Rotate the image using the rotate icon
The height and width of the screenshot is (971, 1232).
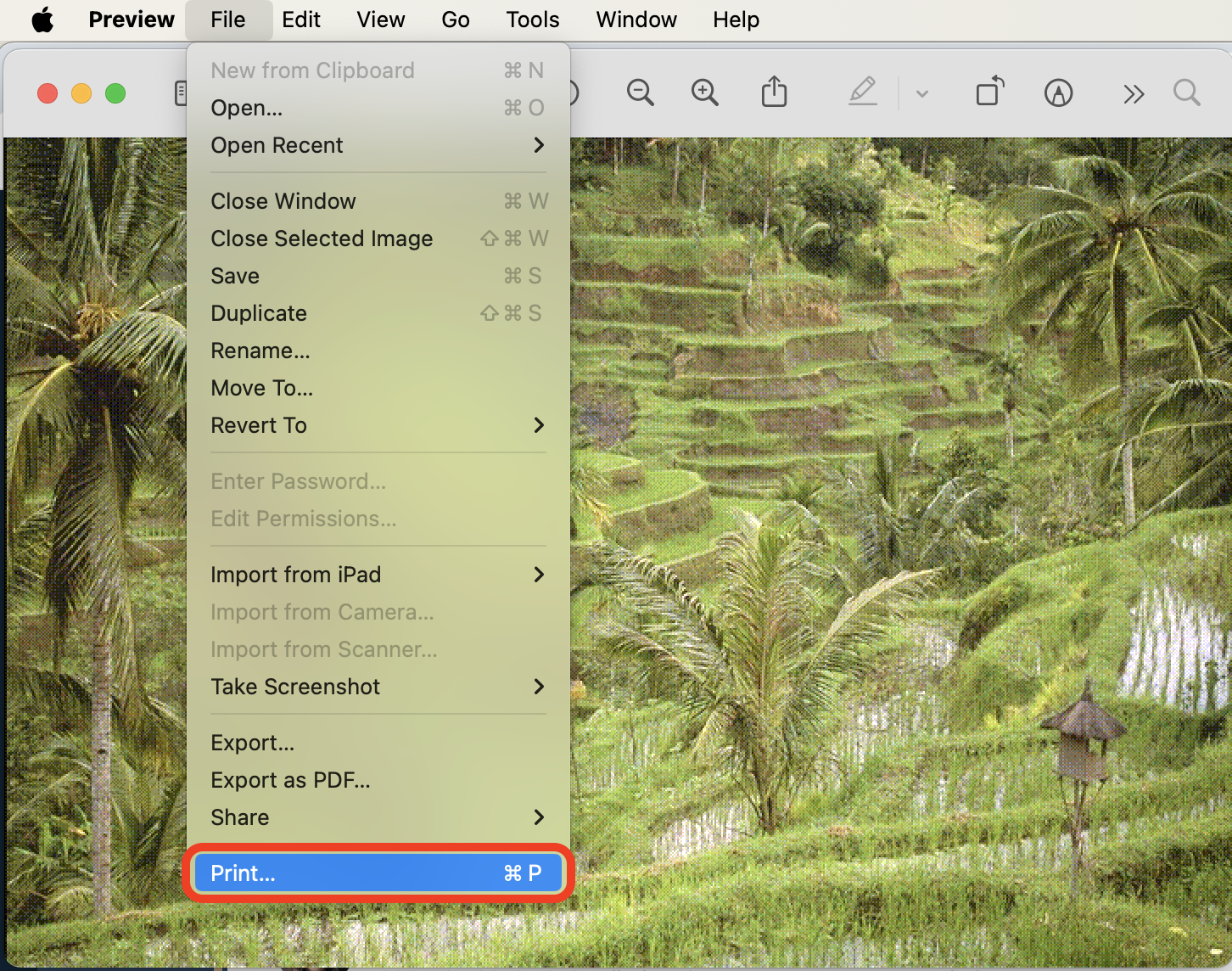click(x=989, y=93)
